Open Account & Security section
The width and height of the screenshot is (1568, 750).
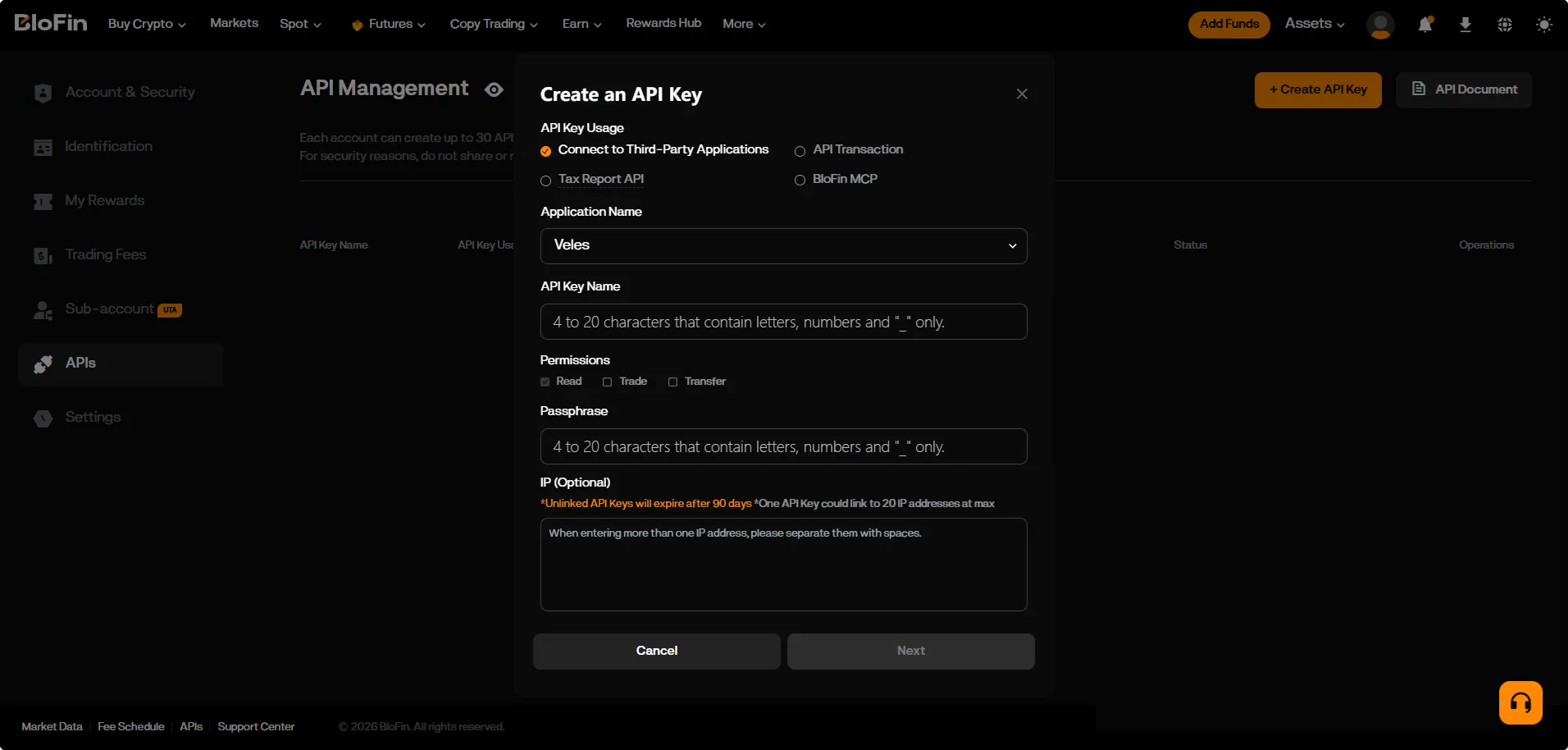(130, 93)
